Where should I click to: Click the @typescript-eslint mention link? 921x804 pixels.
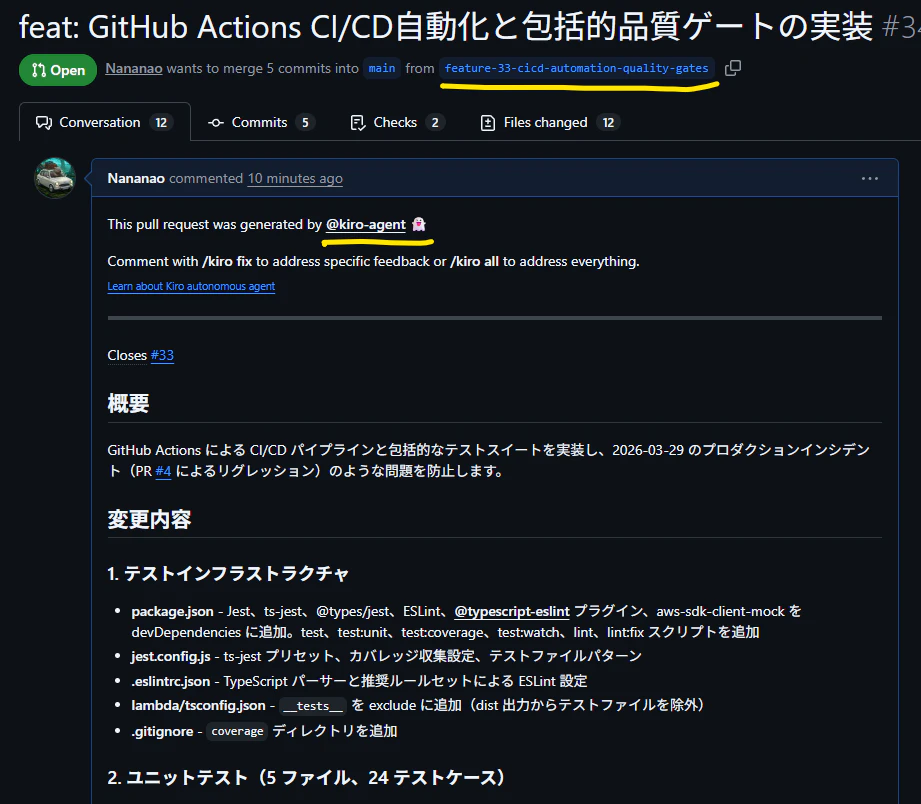click(512, 611)
